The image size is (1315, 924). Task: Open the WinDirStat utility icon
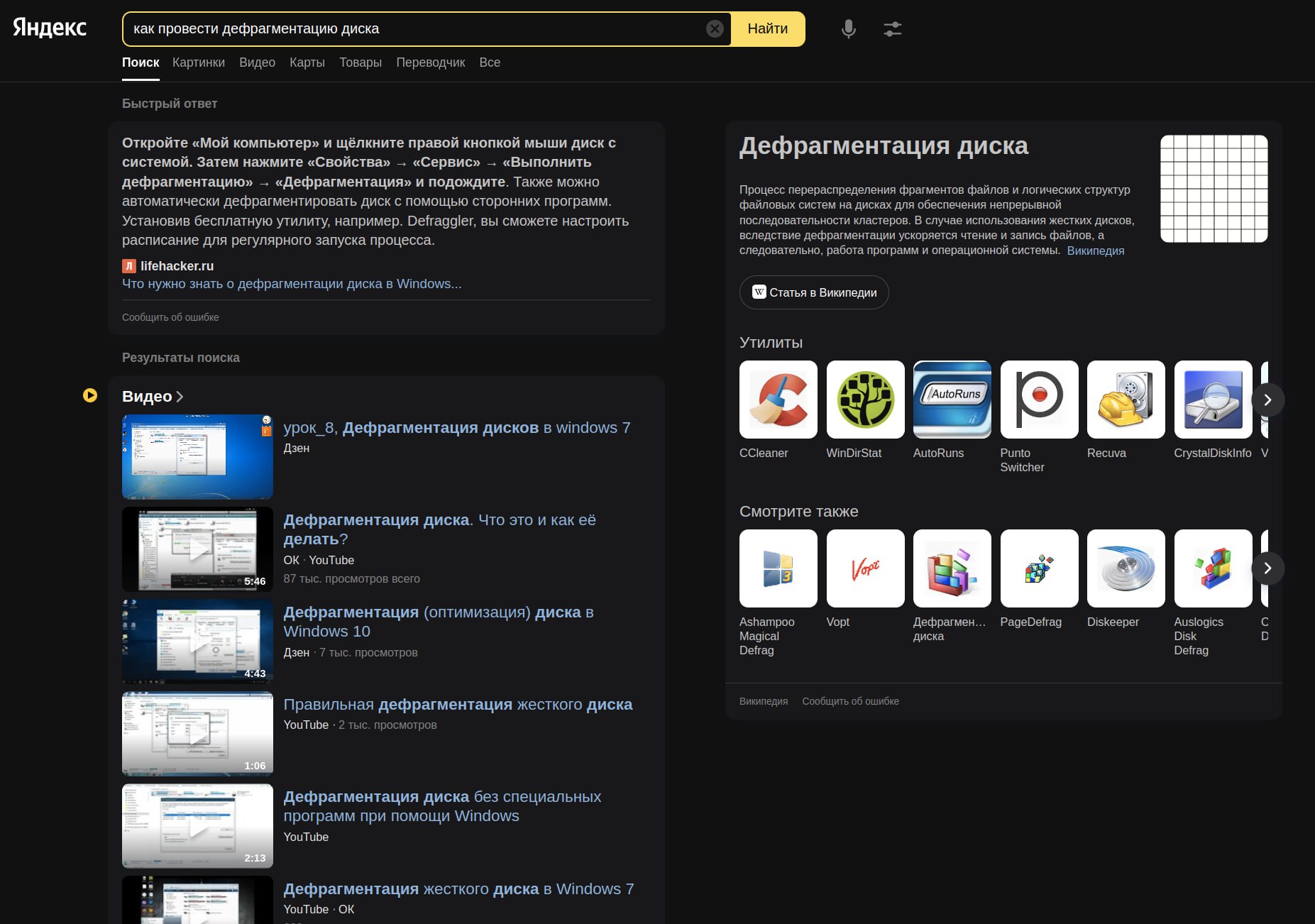point(865,400)
